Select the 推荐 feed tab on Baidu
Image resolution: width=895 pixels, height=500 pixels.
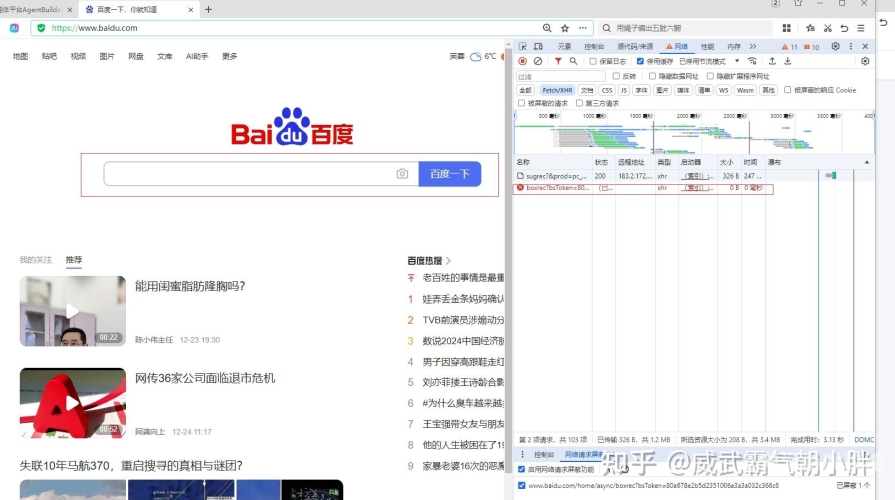point(74,260)
